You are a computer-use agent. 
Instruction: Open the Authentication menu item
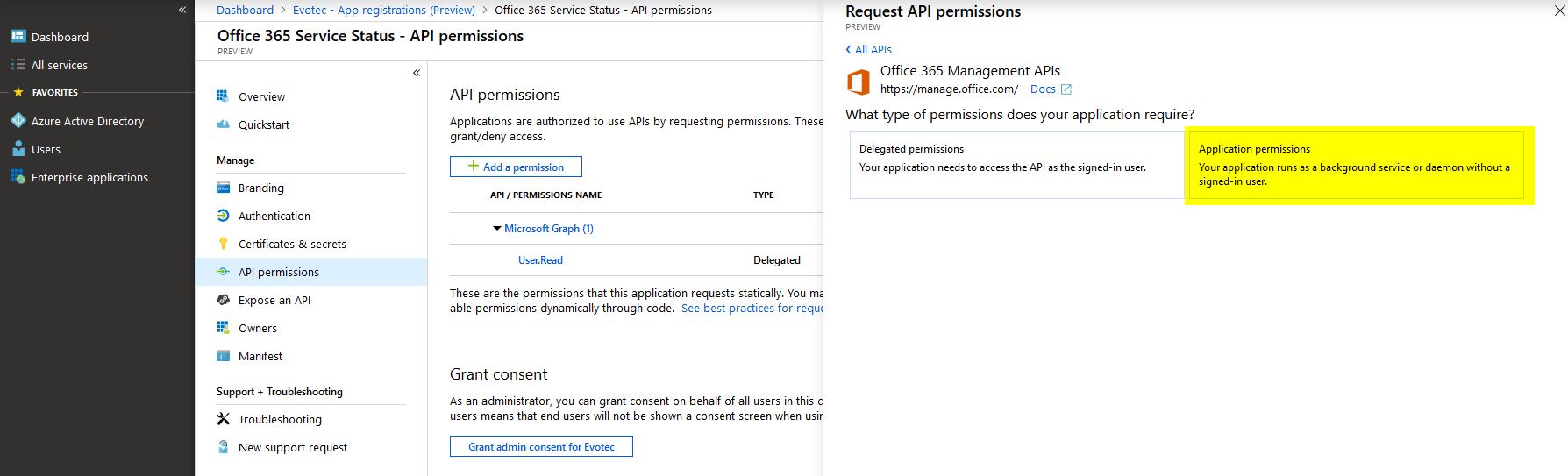pyautogui.click(x=274, y=216)
